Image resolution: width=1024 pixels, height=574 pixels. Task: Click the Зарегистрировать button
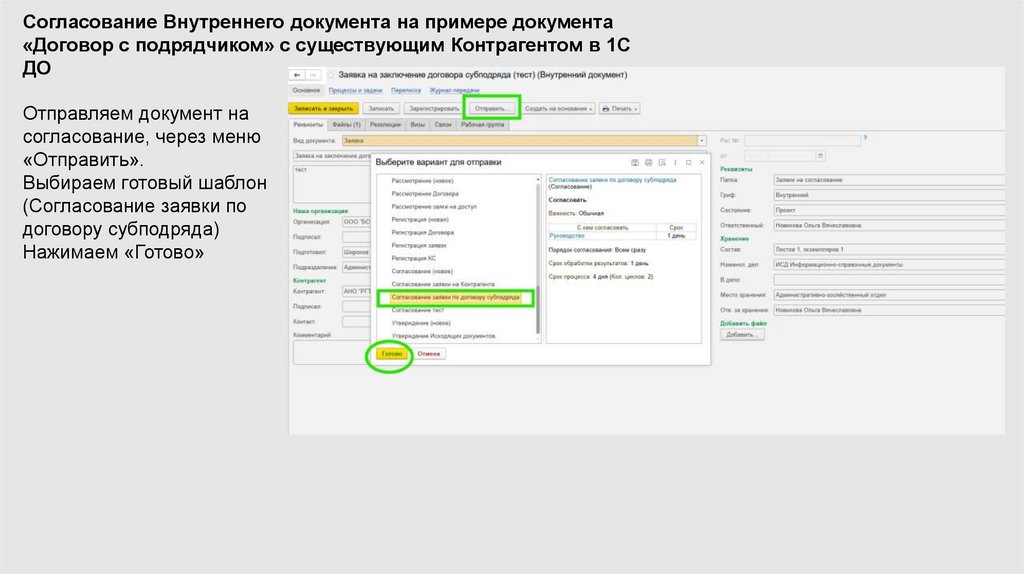(434, 109)
